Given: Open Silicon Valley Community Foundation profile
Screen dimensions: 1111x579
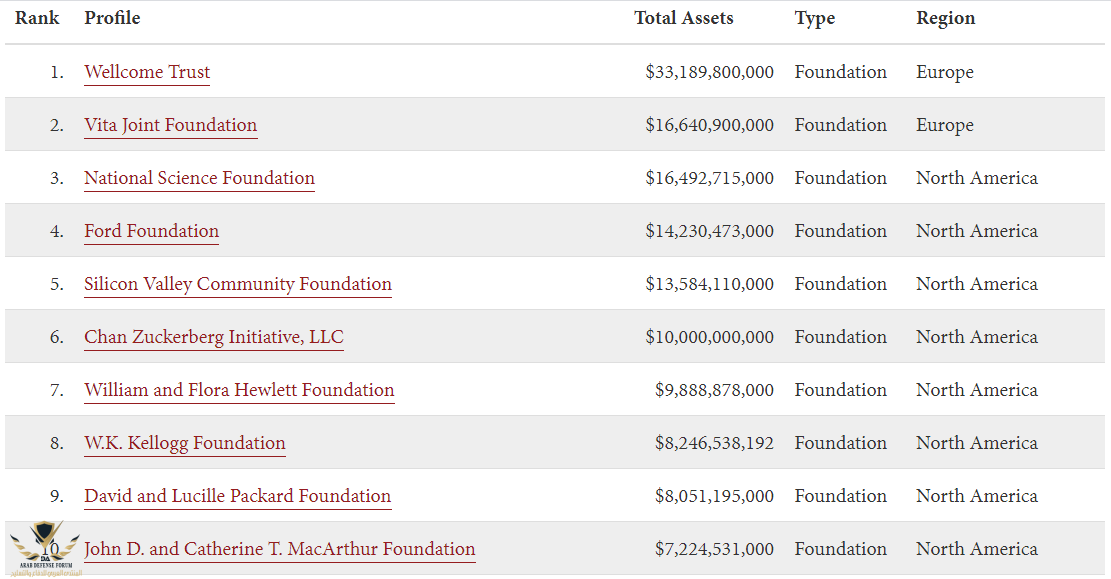Looking at the screenshot, I should pyautogui.click(x=238, y=284).
